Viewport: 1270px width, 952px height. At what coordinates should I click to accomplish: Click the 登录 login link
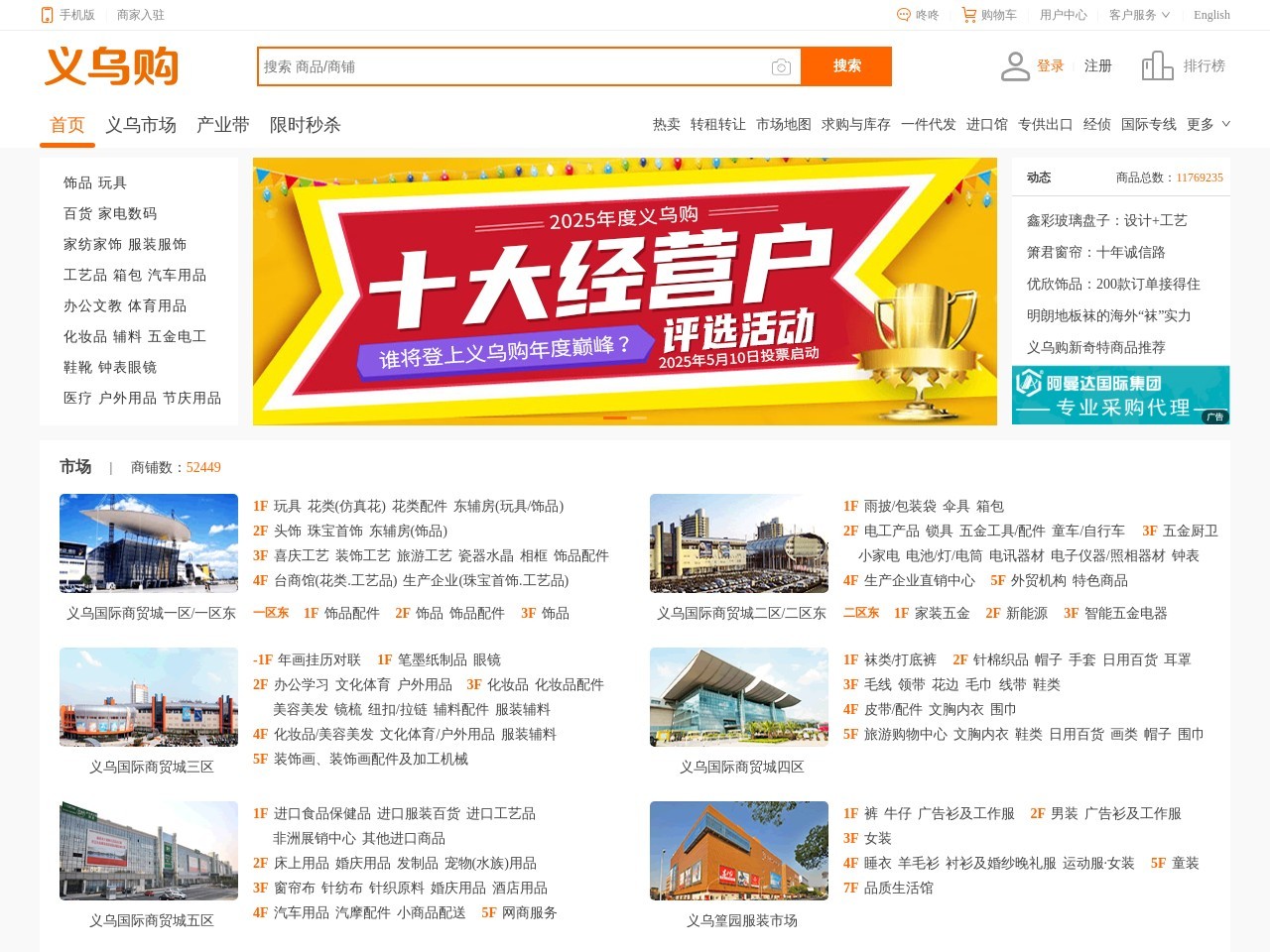(x=1050, y=66)
